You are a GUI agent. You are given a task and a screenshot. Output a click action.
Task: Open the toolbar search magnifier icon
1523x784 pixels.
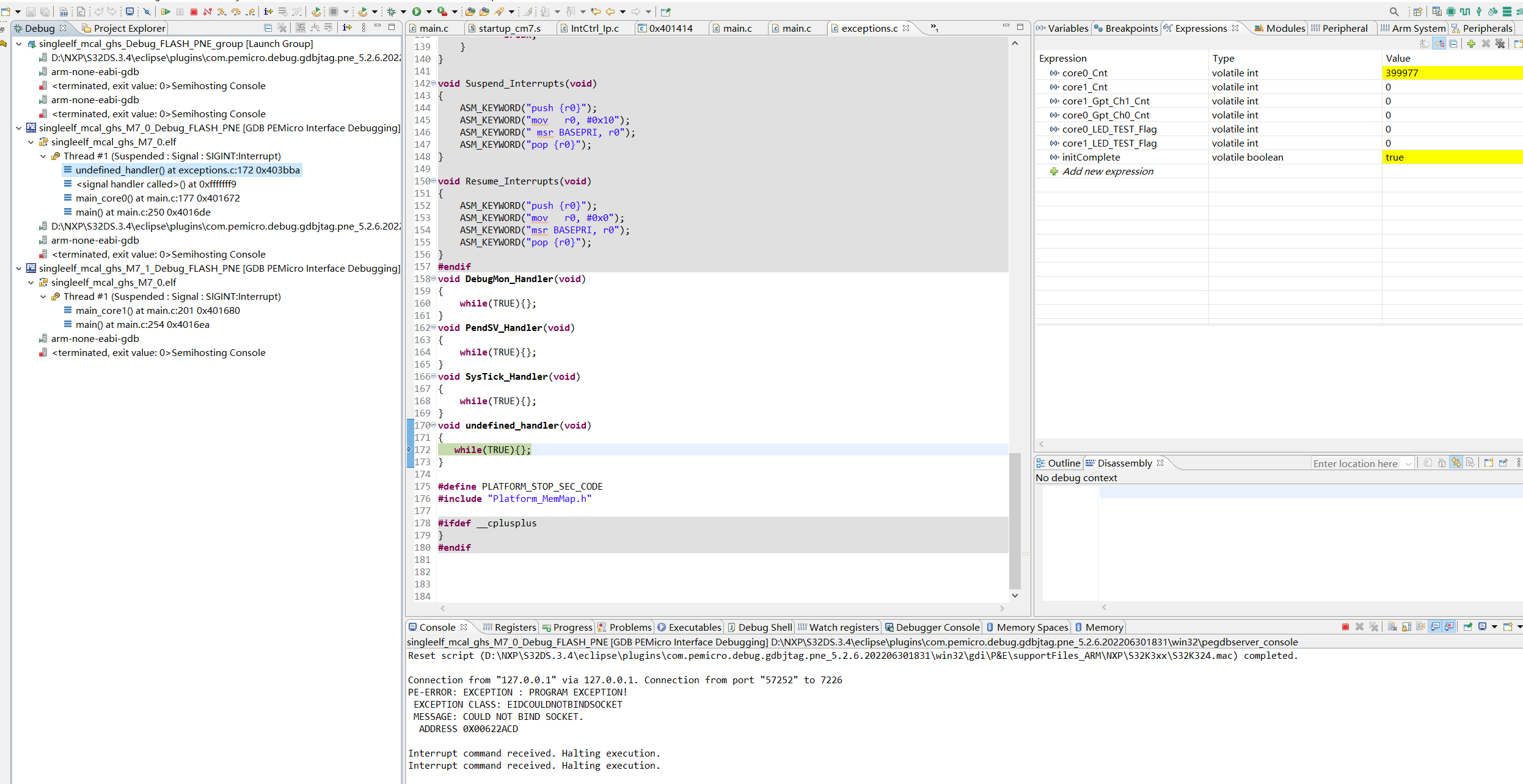coord(1393,12)
